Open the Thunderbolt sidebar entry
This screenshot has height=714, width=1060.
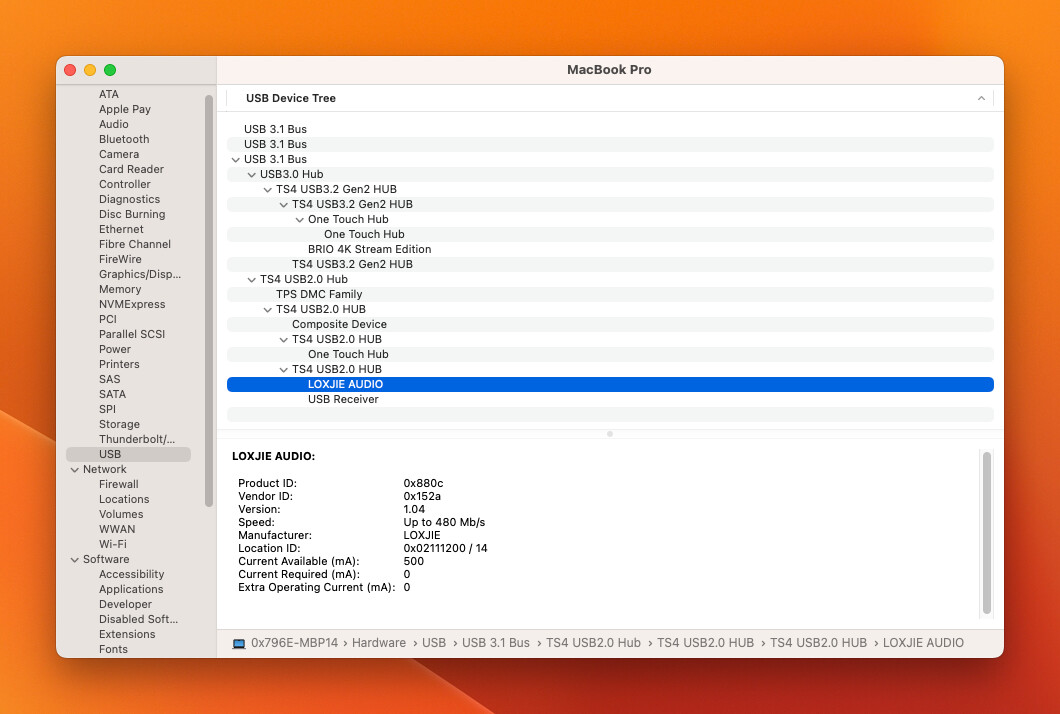(x=136, y=439)
